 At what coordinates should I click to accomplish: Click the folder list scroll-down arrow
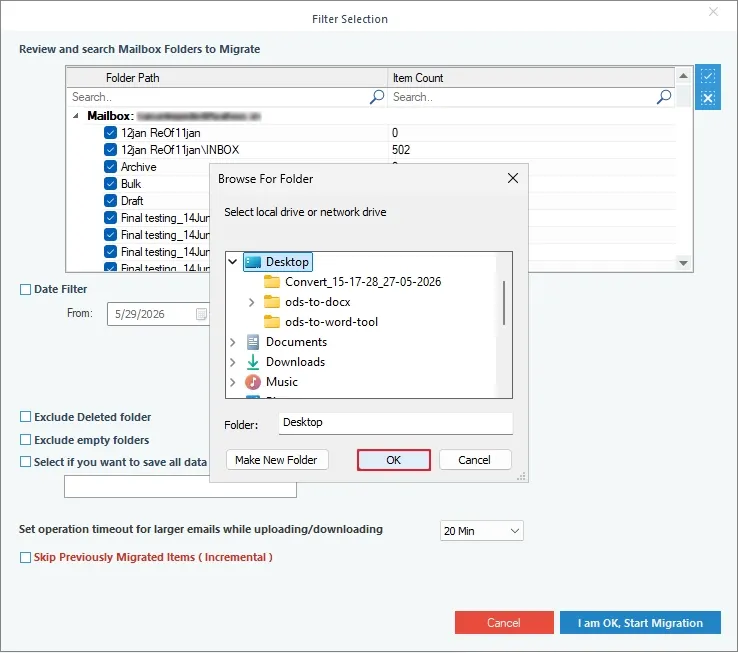[x=683, y=263]
